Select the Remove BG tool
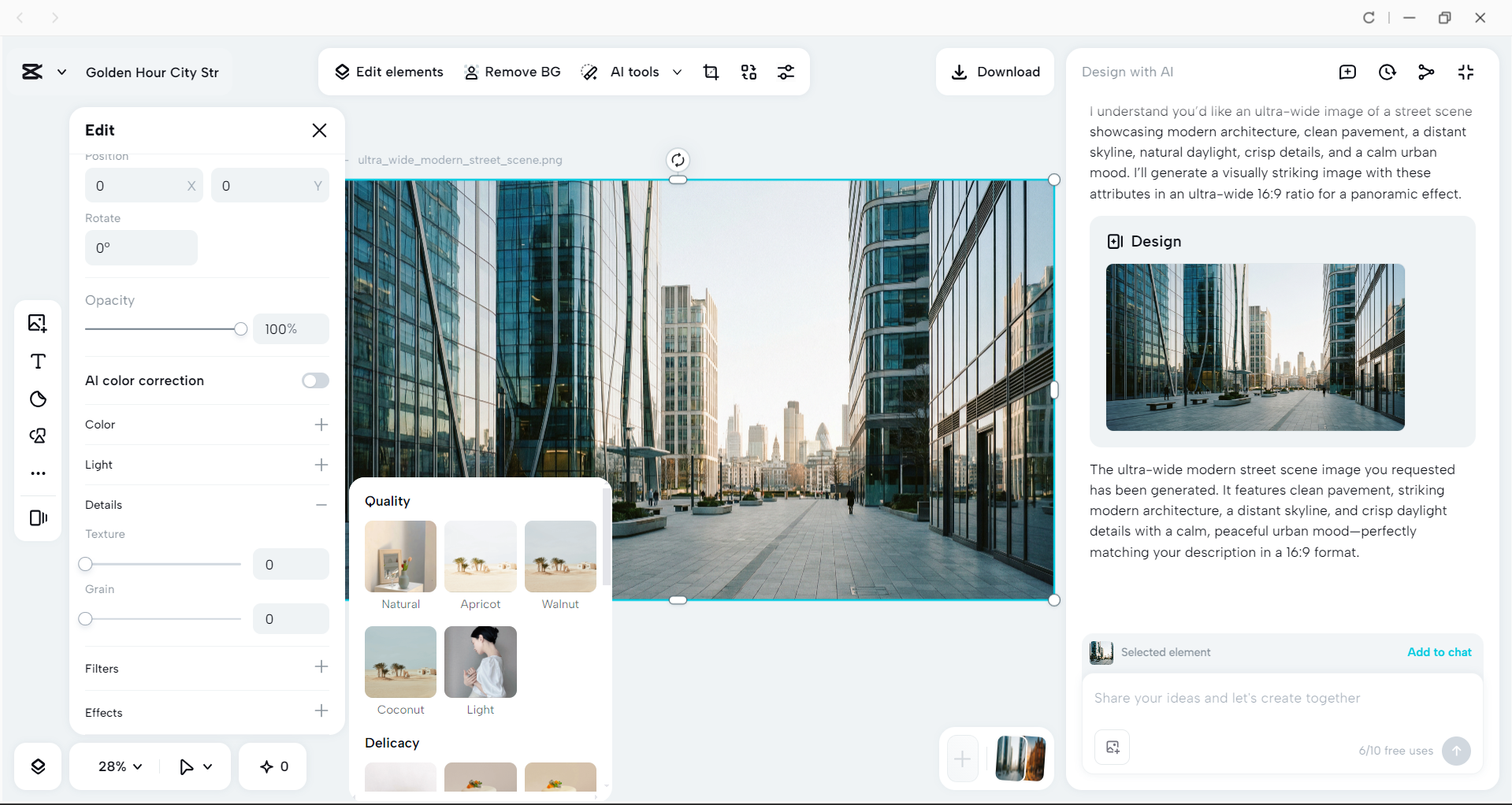Viewport: 1512px width, 805px height. click(x=513, y=72)
